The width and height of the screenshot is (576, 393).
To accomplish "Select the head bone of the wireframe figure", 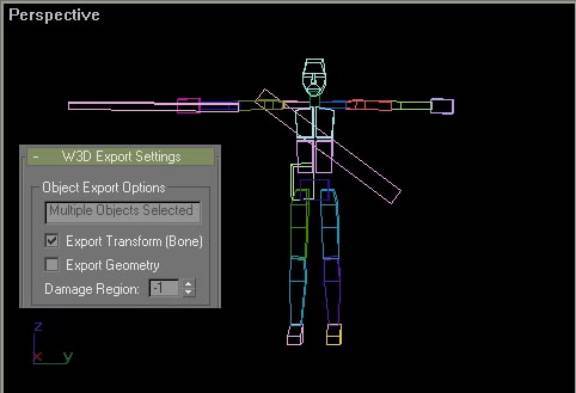I will click(314, 77).
